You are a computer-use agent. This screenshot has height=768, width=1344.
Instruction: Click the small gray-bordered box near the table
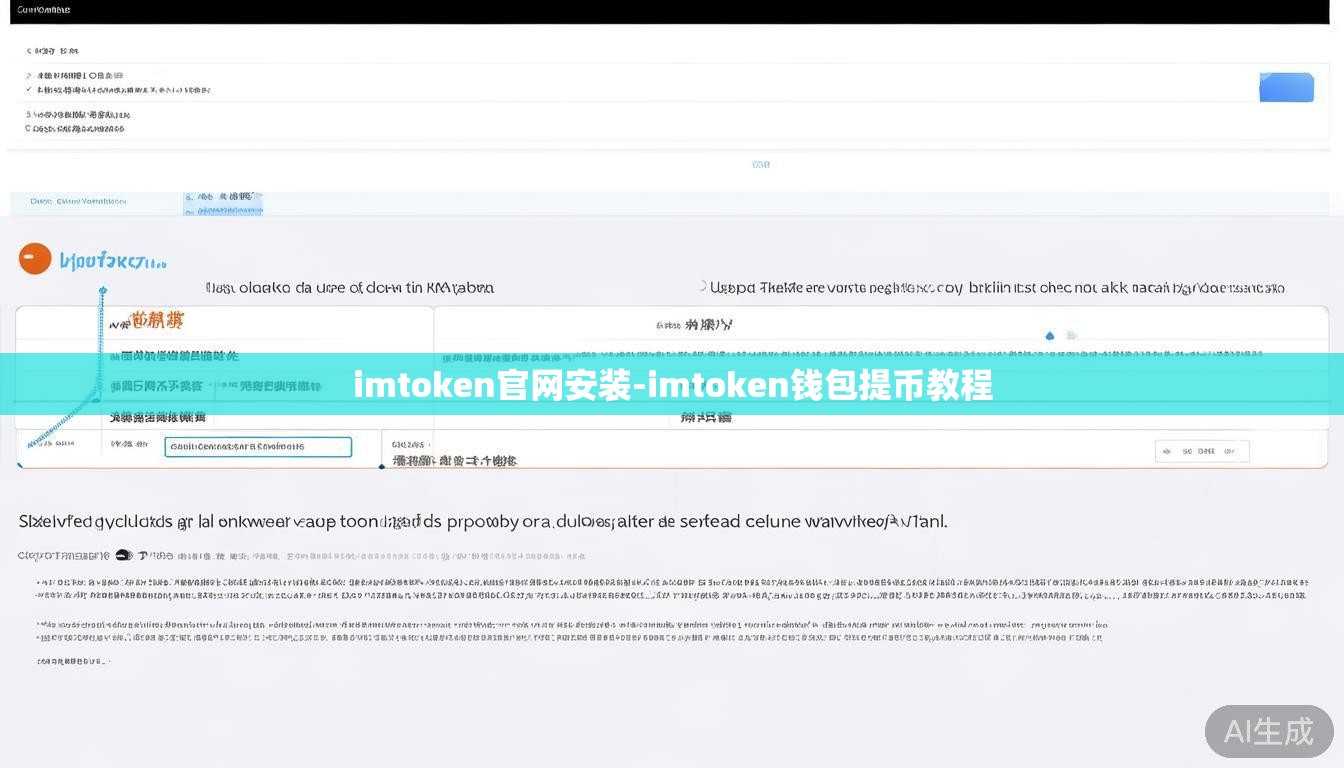coord(1202,452)
